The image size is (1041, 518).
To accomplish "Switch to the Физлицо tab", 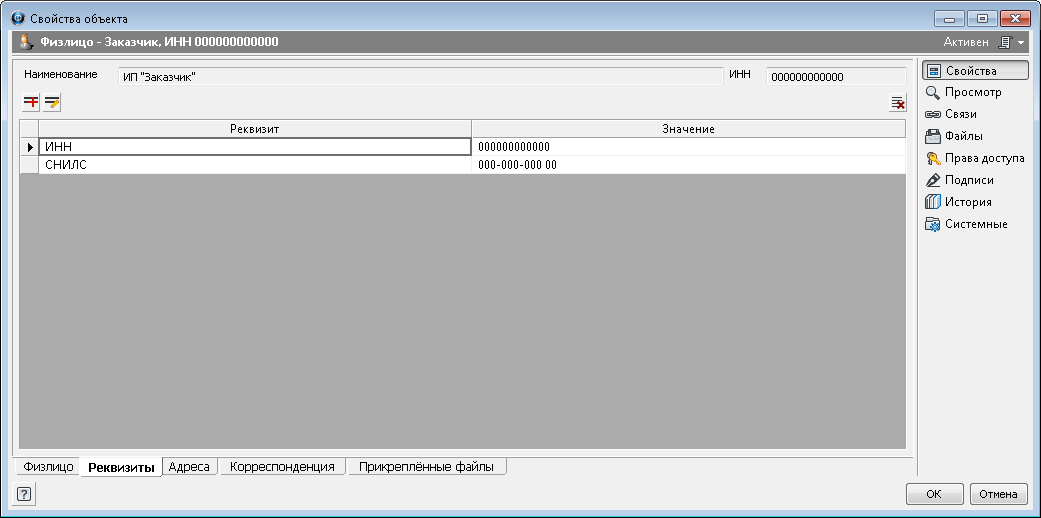I will pyautogui.click(x=49, y=467).
